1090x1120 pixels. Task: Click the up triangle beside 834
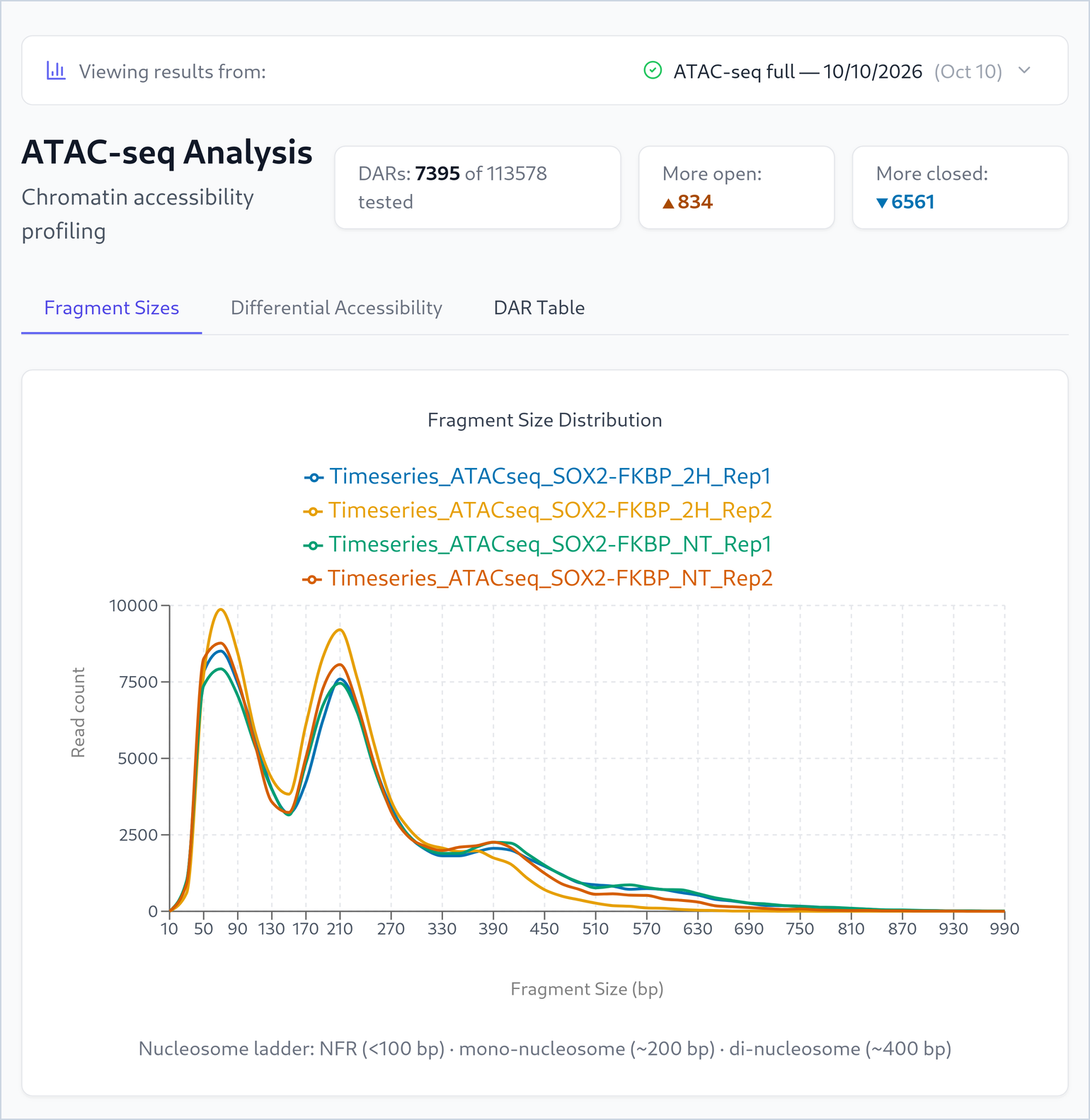point(668,203)
